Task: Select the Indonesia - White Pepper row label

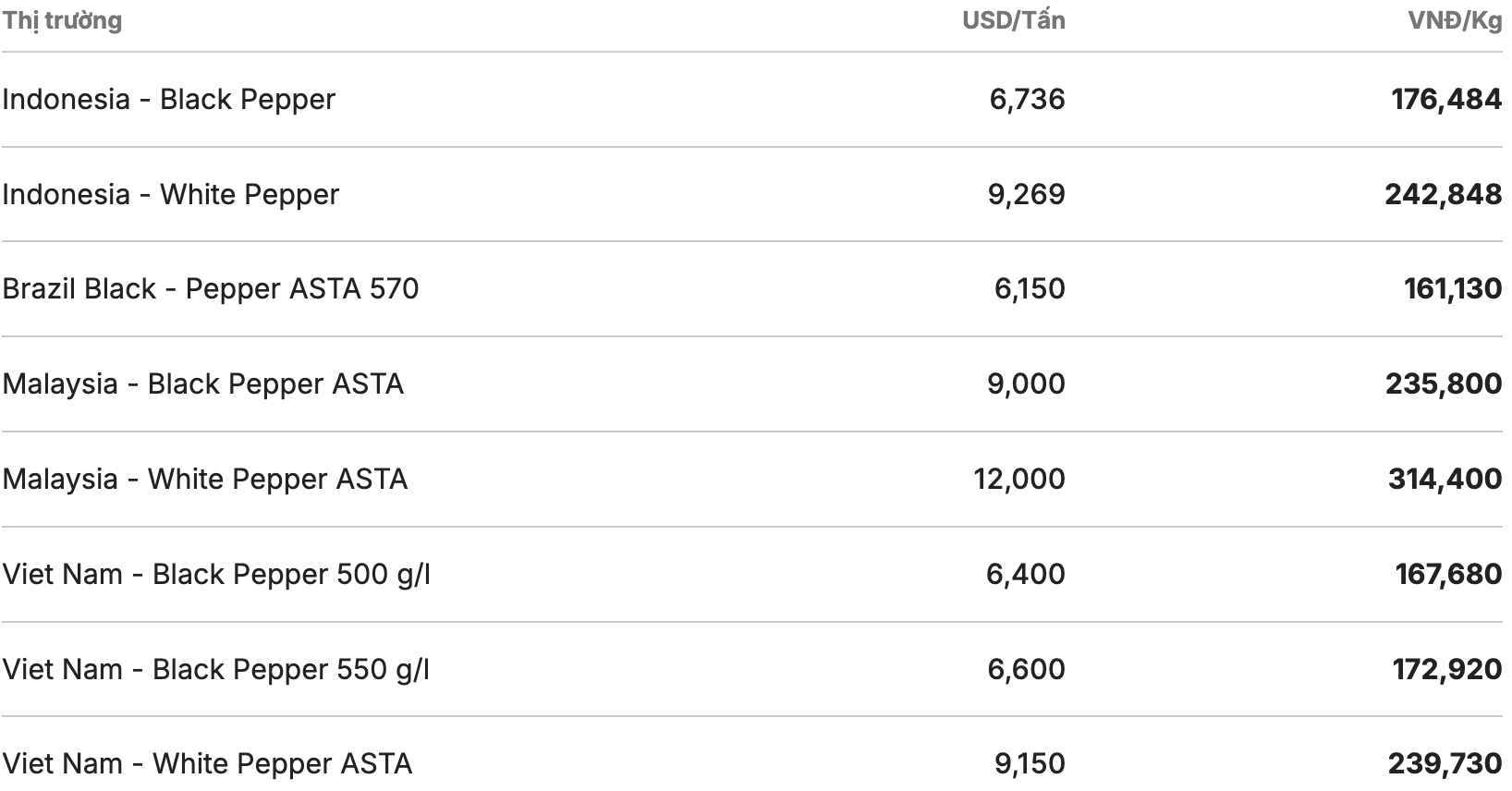Action: tap(170, 194)
